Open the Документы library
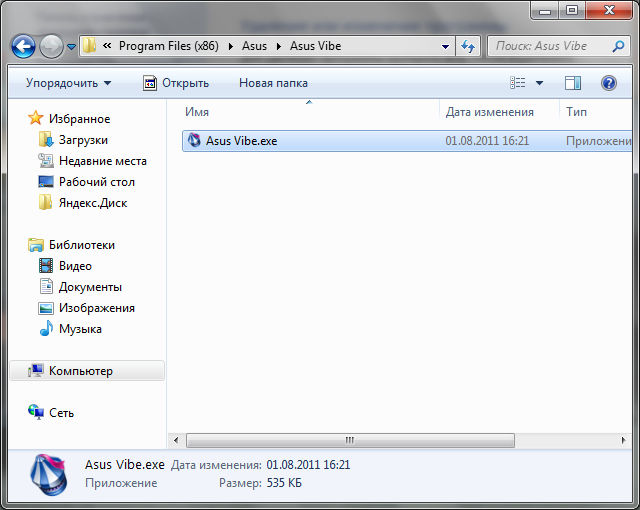This screenshot has width=640, height=510. point(90,287)
